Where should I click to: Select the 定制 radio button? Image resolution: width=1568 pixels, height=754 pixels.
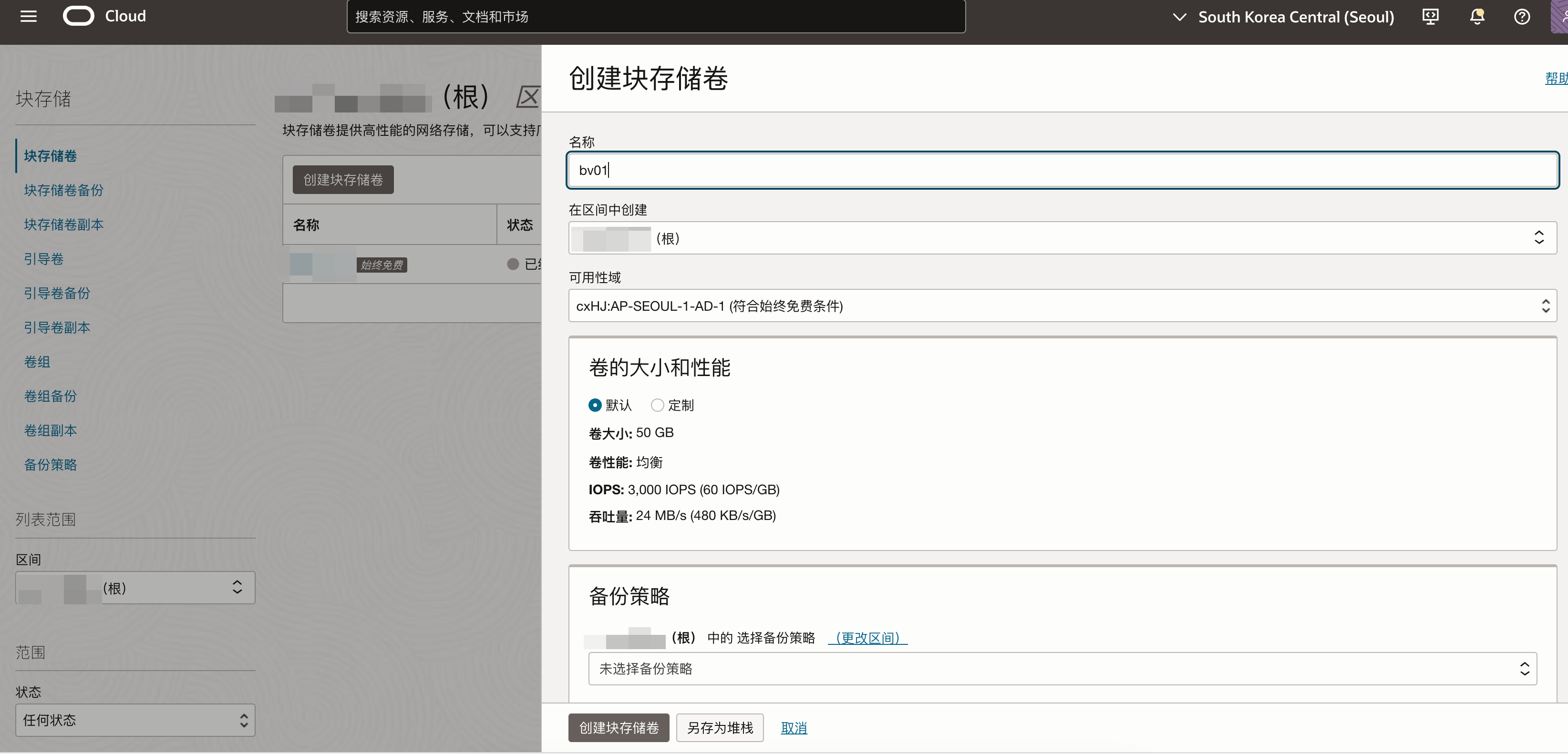[657, 405]
